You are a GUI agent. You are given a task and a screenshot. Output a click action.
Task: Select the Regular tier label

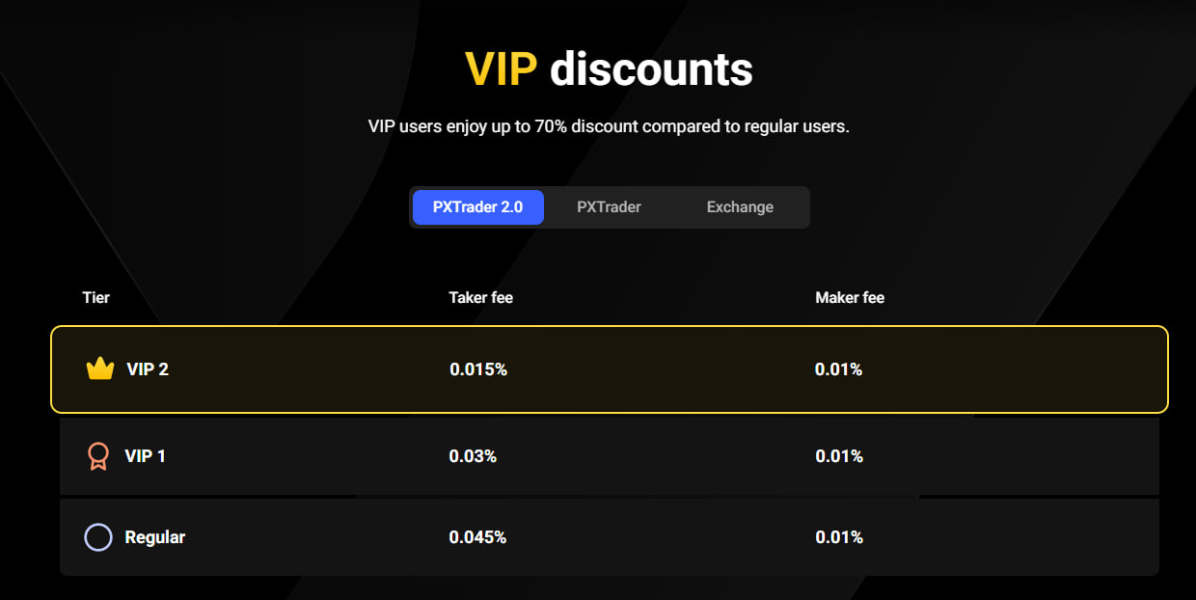(x=155, y=537)
